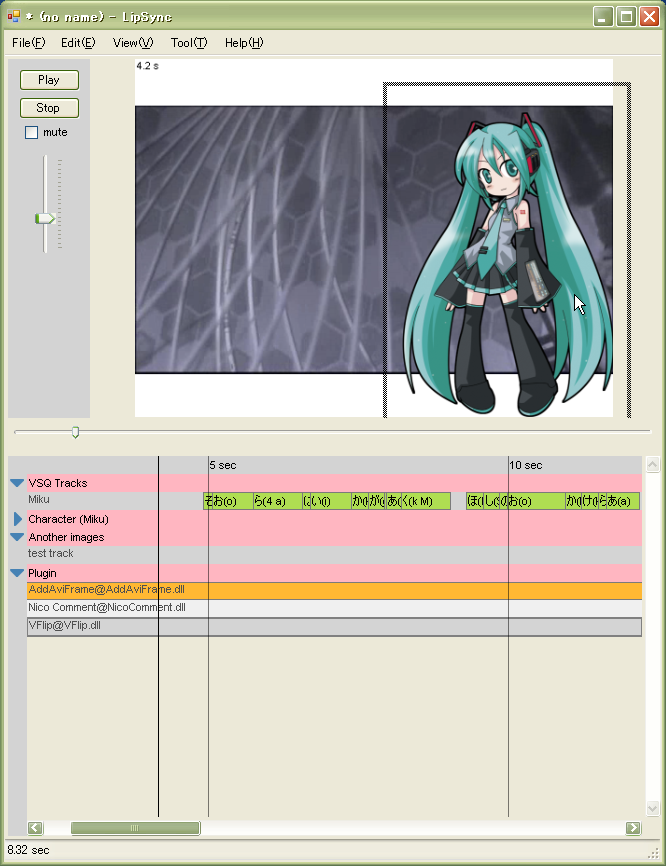Minimize the LipSync window
The height and width of the screenshot is (866, 666).
click(x=603, y=17)
